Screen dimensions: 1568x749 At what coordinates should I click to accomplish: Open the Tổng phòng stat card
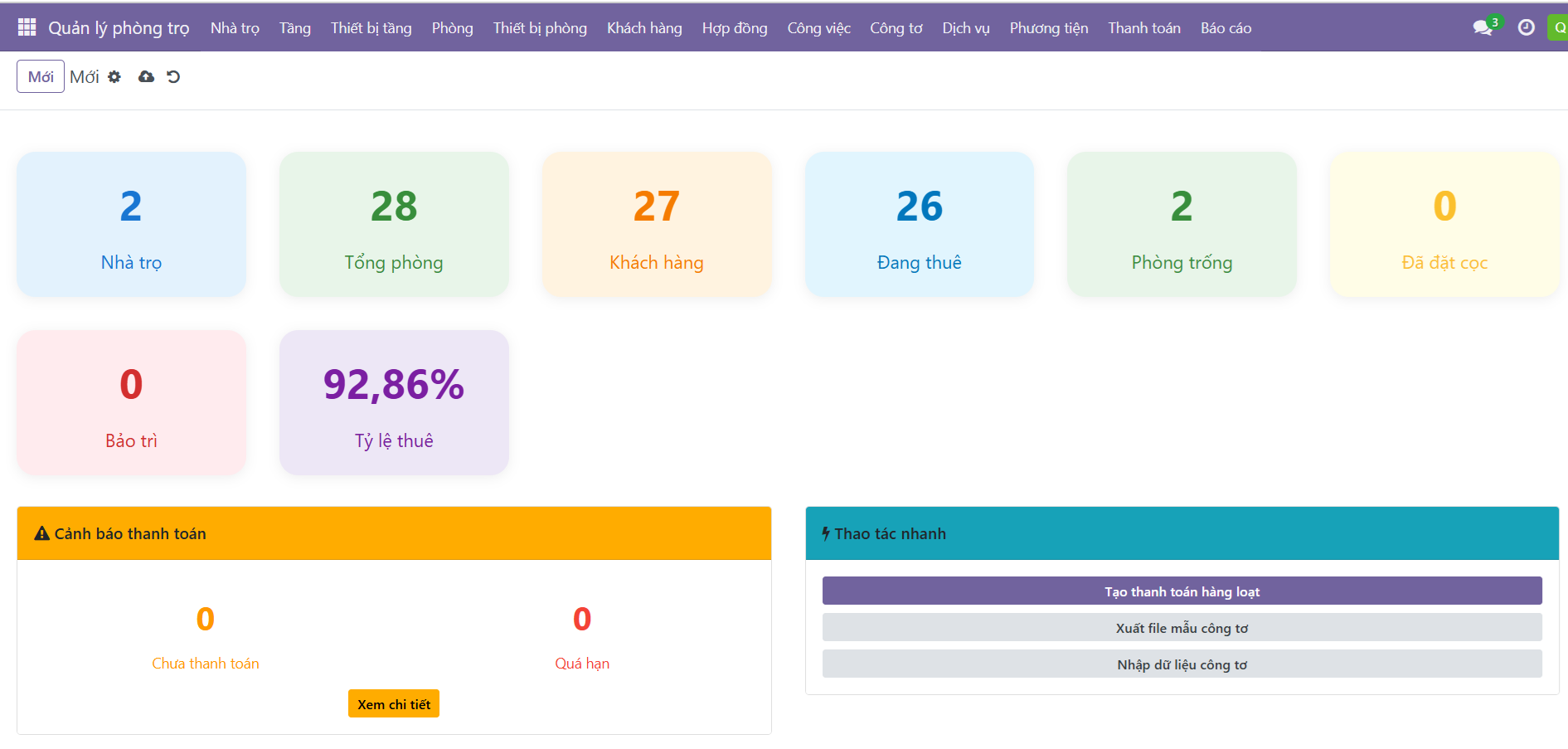pyautogui.click(x=394, y=224)
